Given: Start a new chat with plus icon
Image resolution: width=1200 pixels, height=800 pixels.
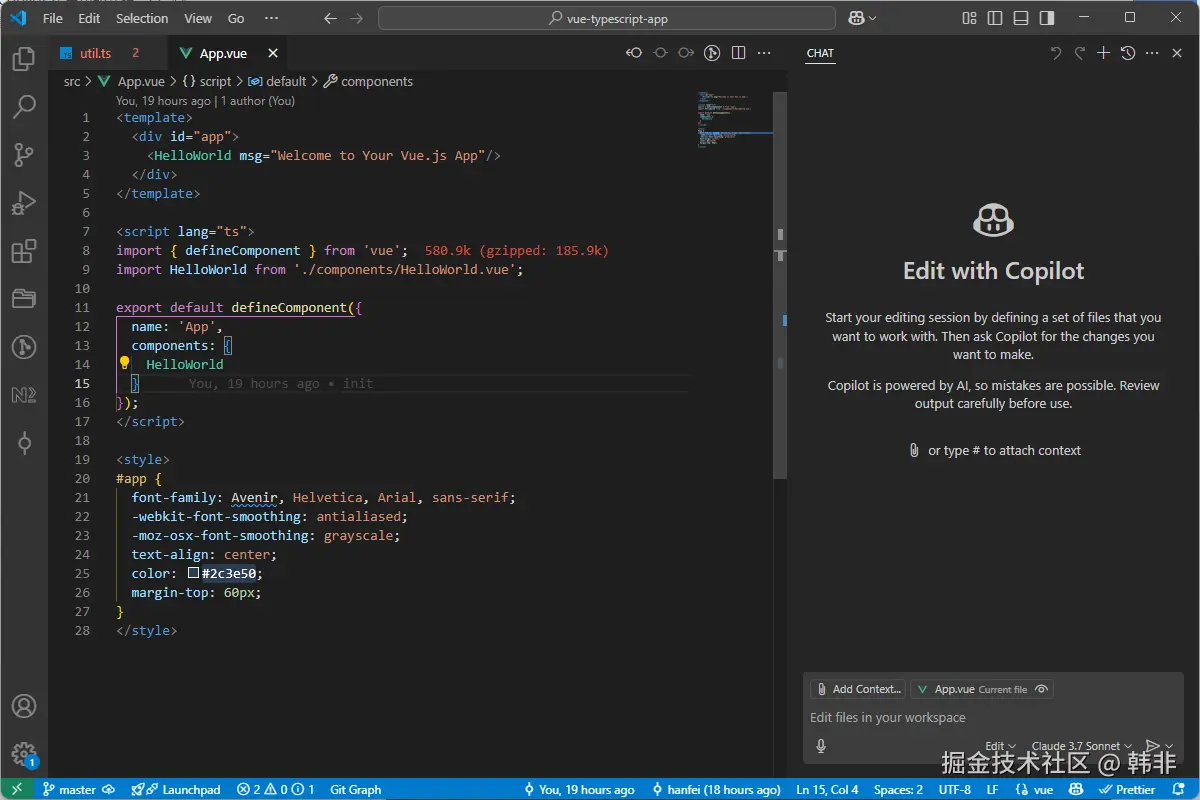Looking at the screenshot, I should point(1103,53).
